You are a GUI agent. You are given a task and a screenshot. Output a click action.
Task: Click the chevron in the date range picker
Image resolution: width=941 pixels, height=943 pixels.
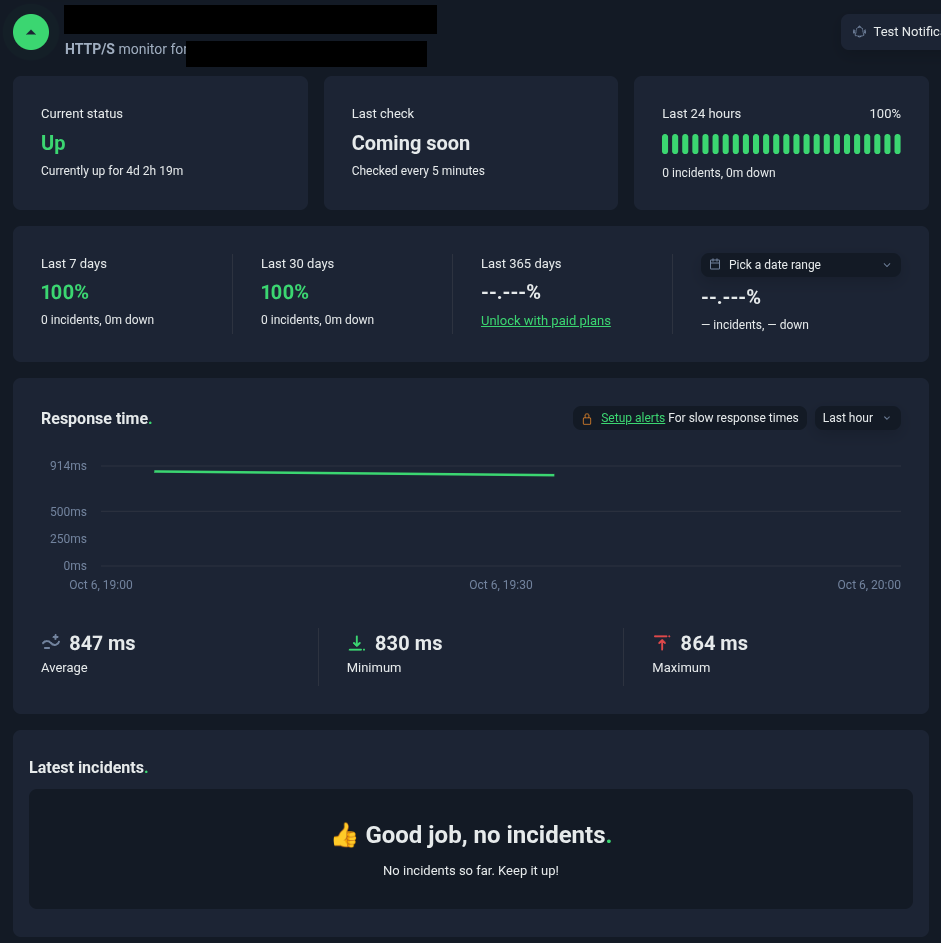point(887,265)
